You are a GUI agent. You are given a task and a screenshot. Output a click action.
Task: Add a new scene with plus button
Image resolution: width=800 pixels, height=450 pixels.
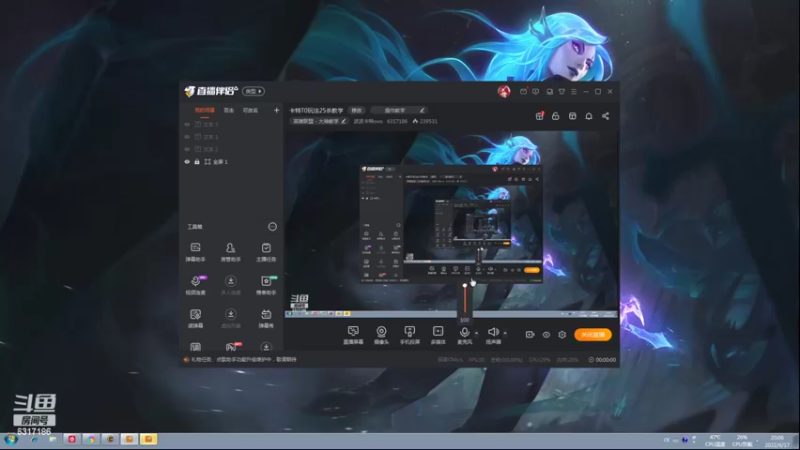(277, 110)
